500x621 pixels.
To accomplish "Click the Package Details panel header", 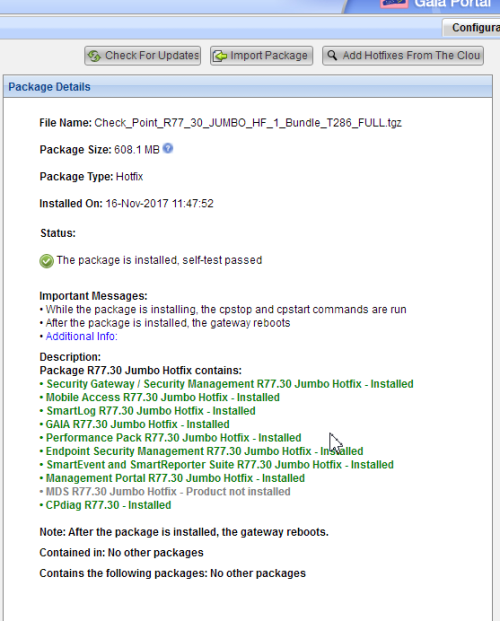I will click(248, 86).
